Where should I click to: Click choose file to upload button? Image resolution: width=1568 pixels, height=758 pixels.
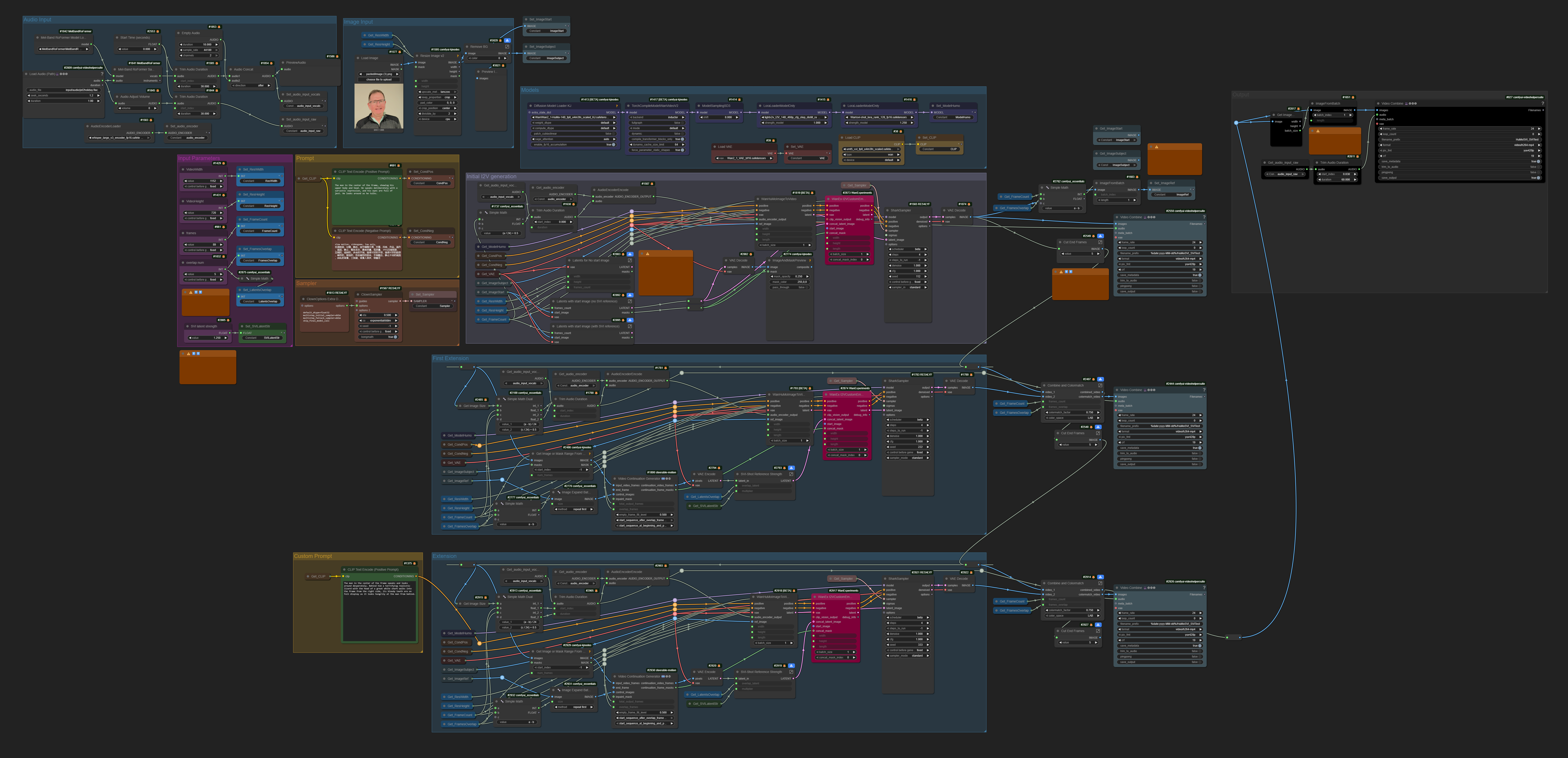379,80
